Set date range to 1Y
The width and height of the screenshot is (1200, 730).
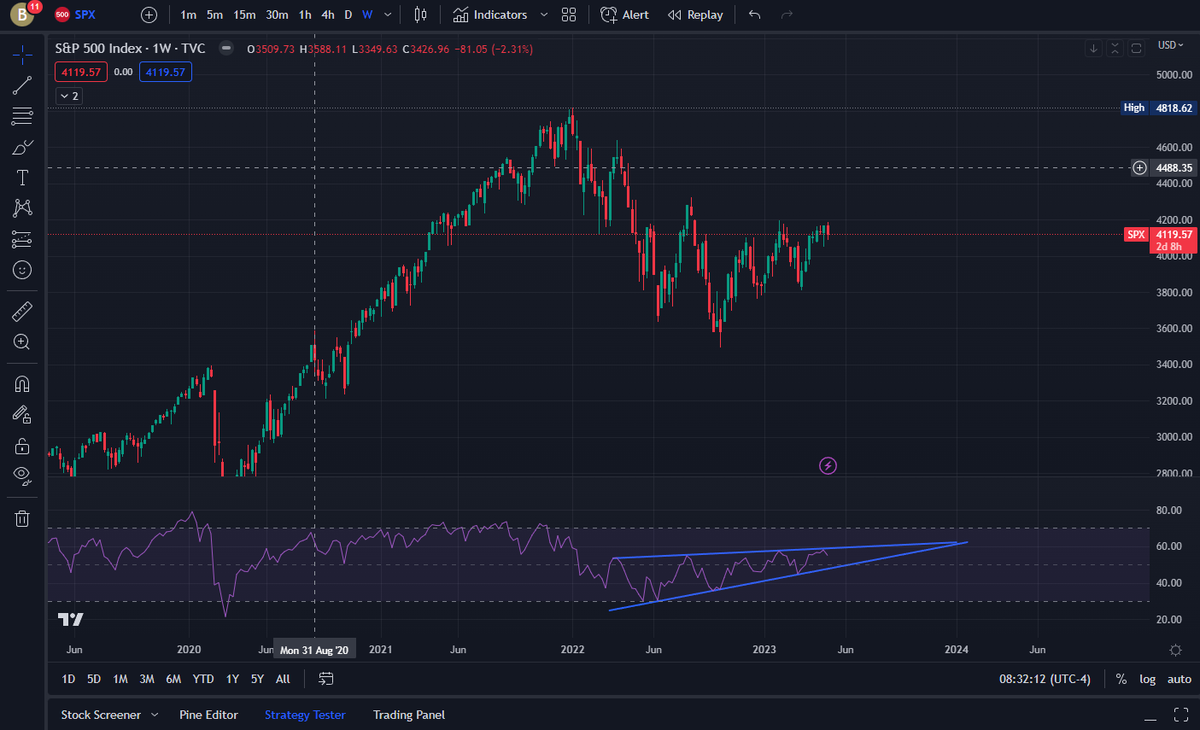232,679
